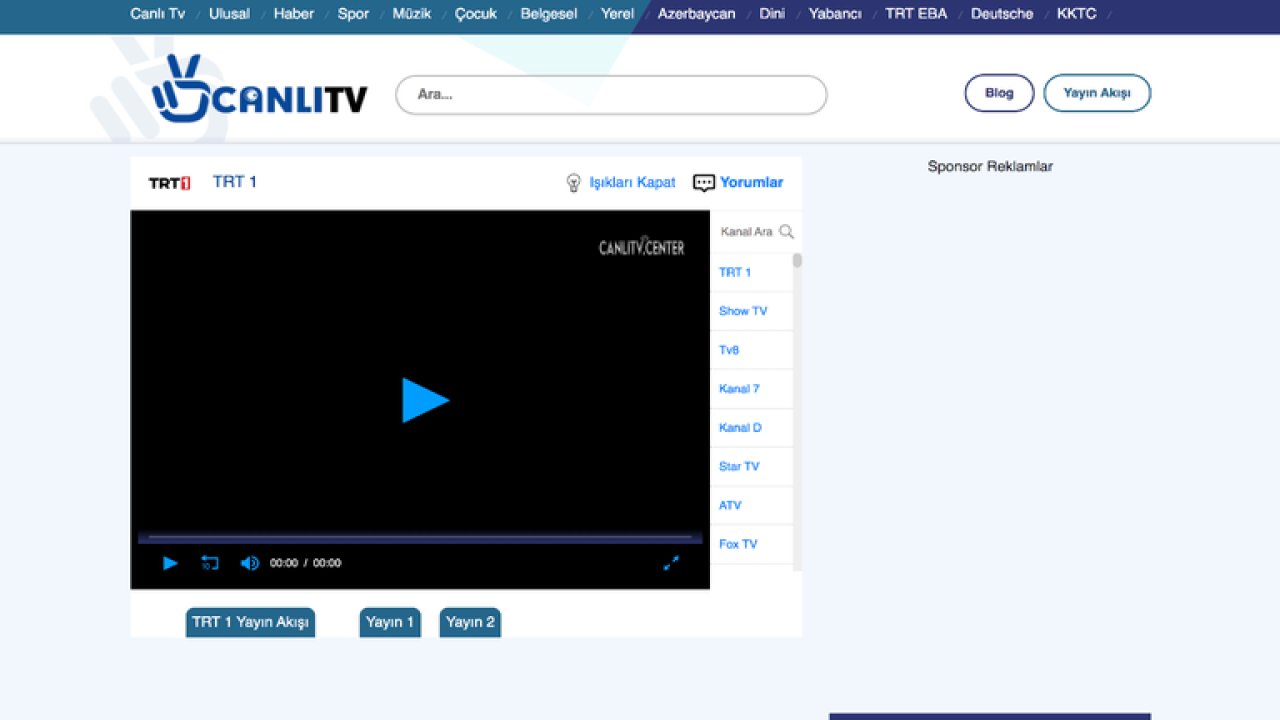Open the Ulusal category menu

point(229,14)
